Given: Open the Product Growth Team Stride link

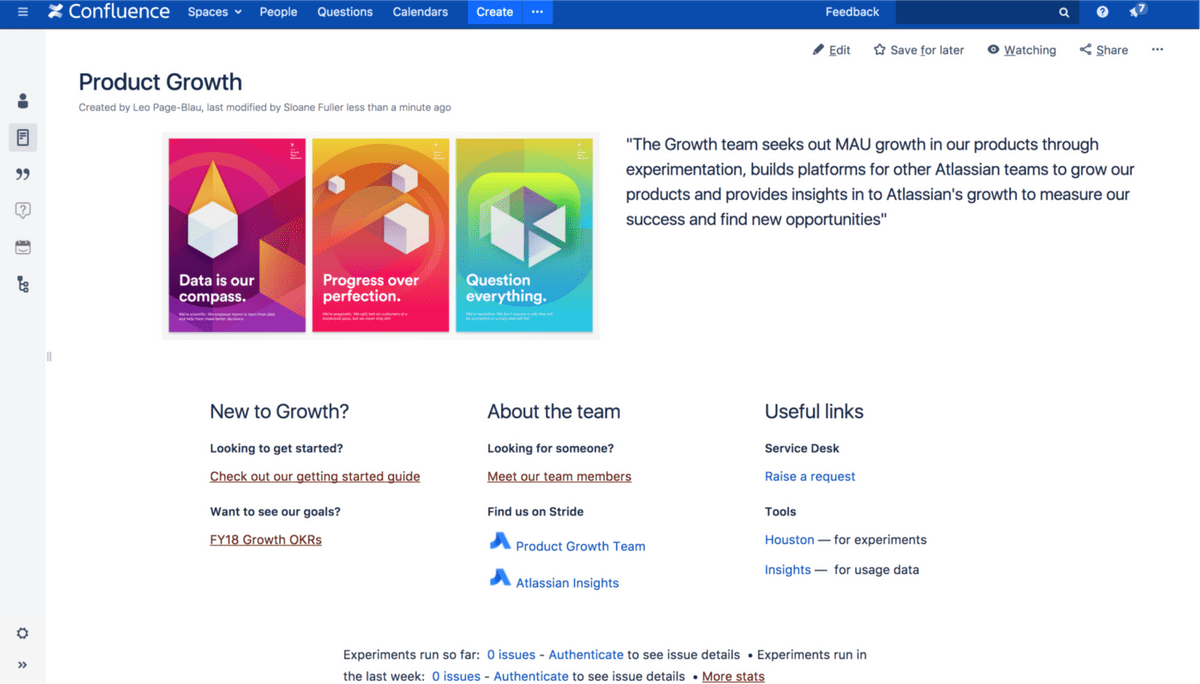Looking at the screenshot, I should [580, 546].
